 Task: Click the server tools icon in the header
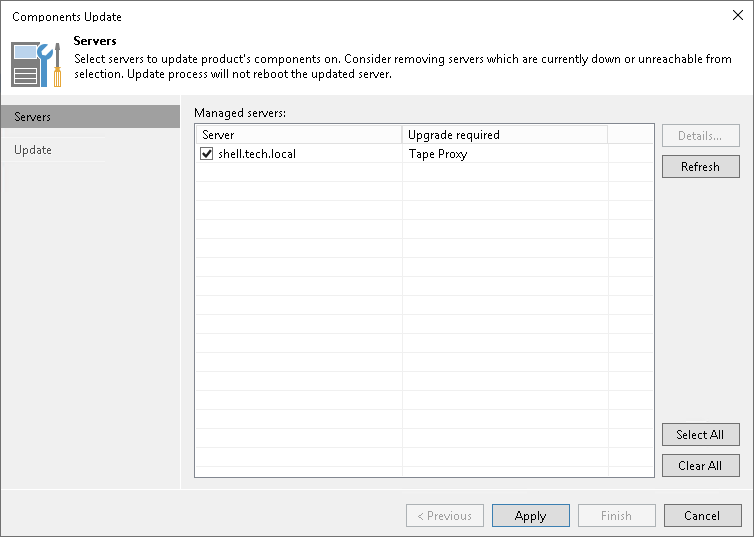pyautogui.click(x=37, y=62)
